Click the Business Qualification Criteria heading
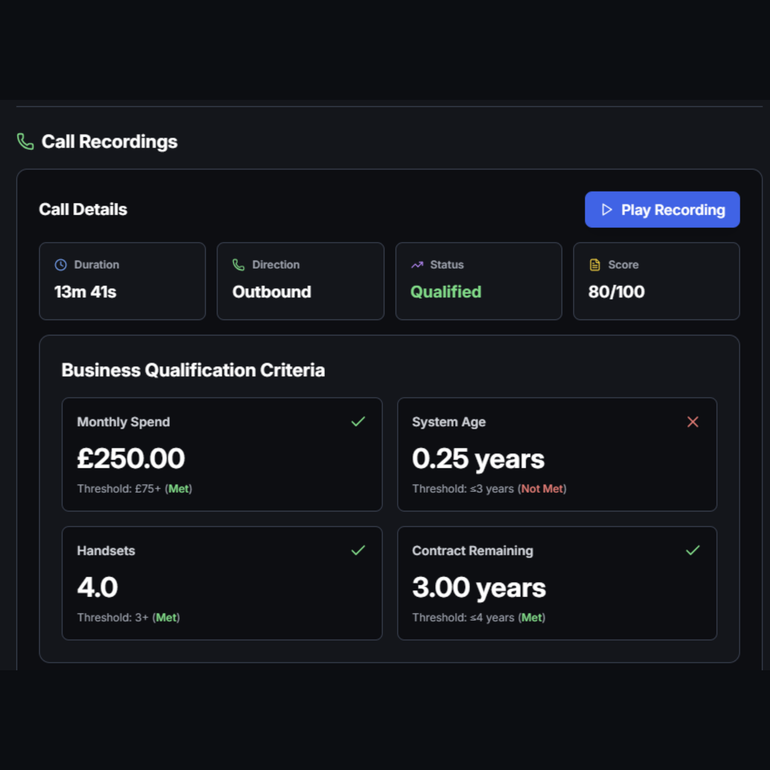The width and height of the screenshot is (770, 770). pos(193,370)
